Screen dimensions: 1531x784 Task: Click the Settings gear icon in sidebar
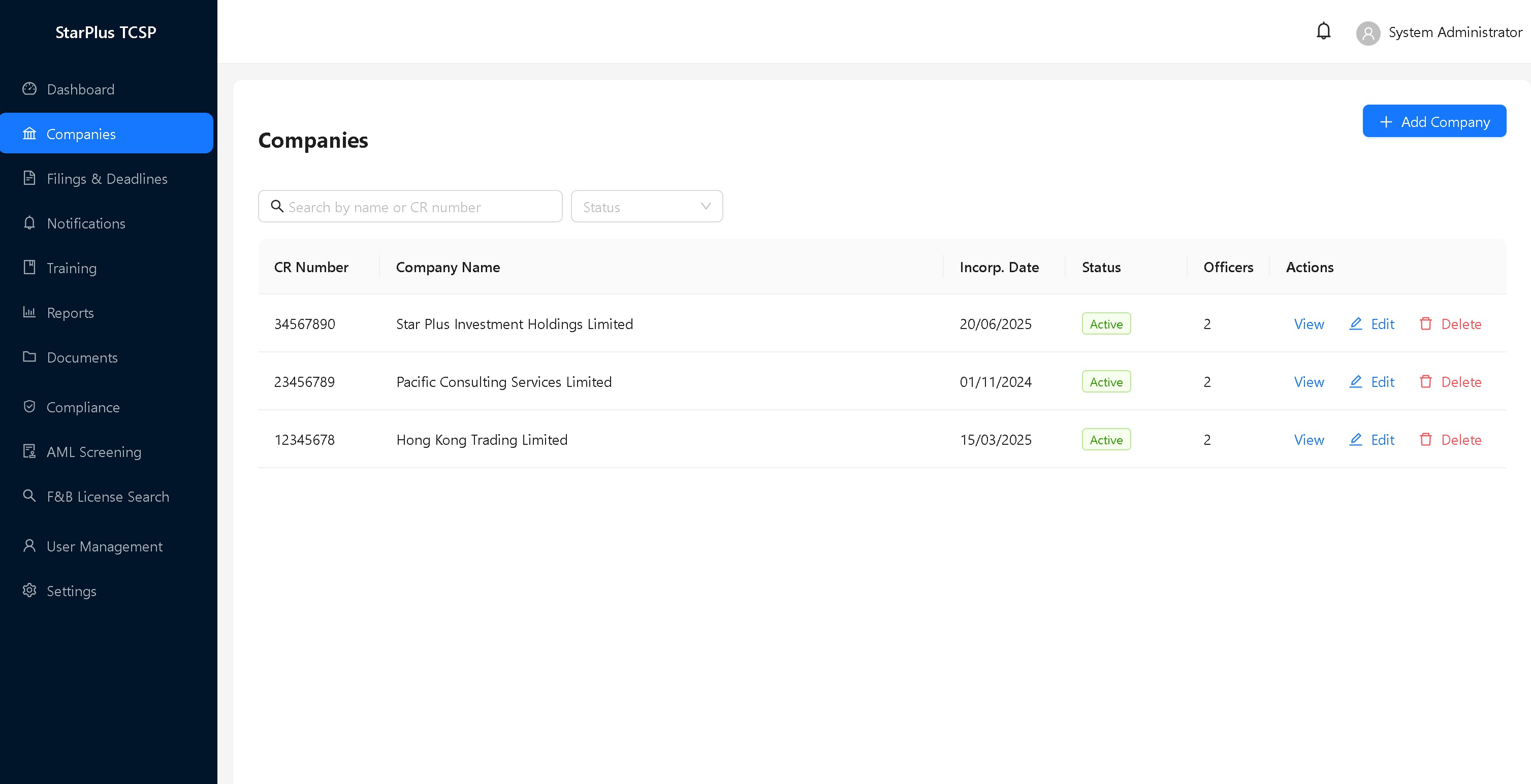click(29, 591)
